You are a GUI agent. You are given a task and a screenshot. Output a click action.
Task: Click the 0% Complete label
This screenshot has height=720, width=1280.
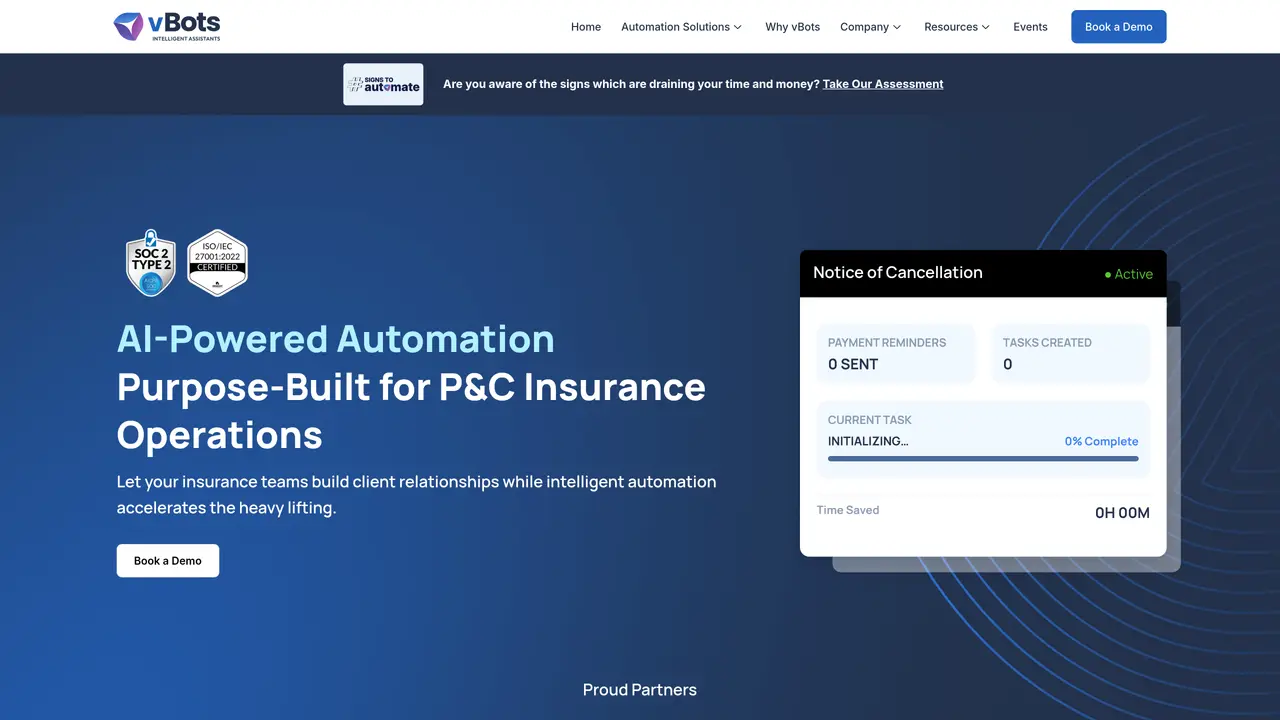1101,441
